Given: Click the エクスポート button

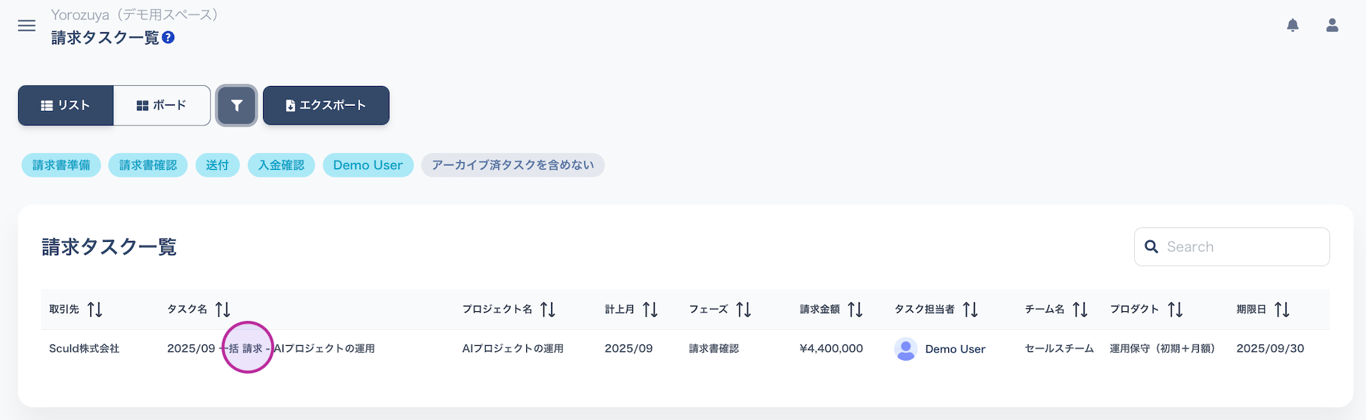Looking at the screenshot, I should [x=326, y=105].
